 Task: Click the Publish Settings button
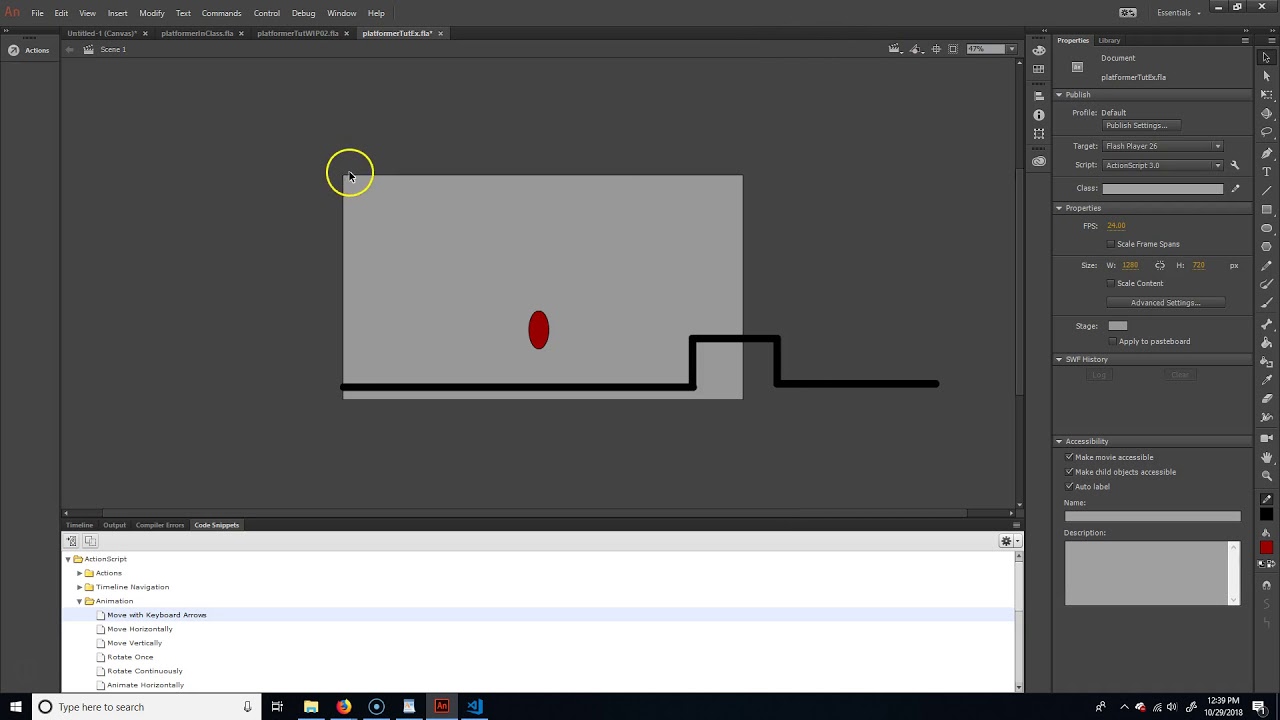point(1141,126)
